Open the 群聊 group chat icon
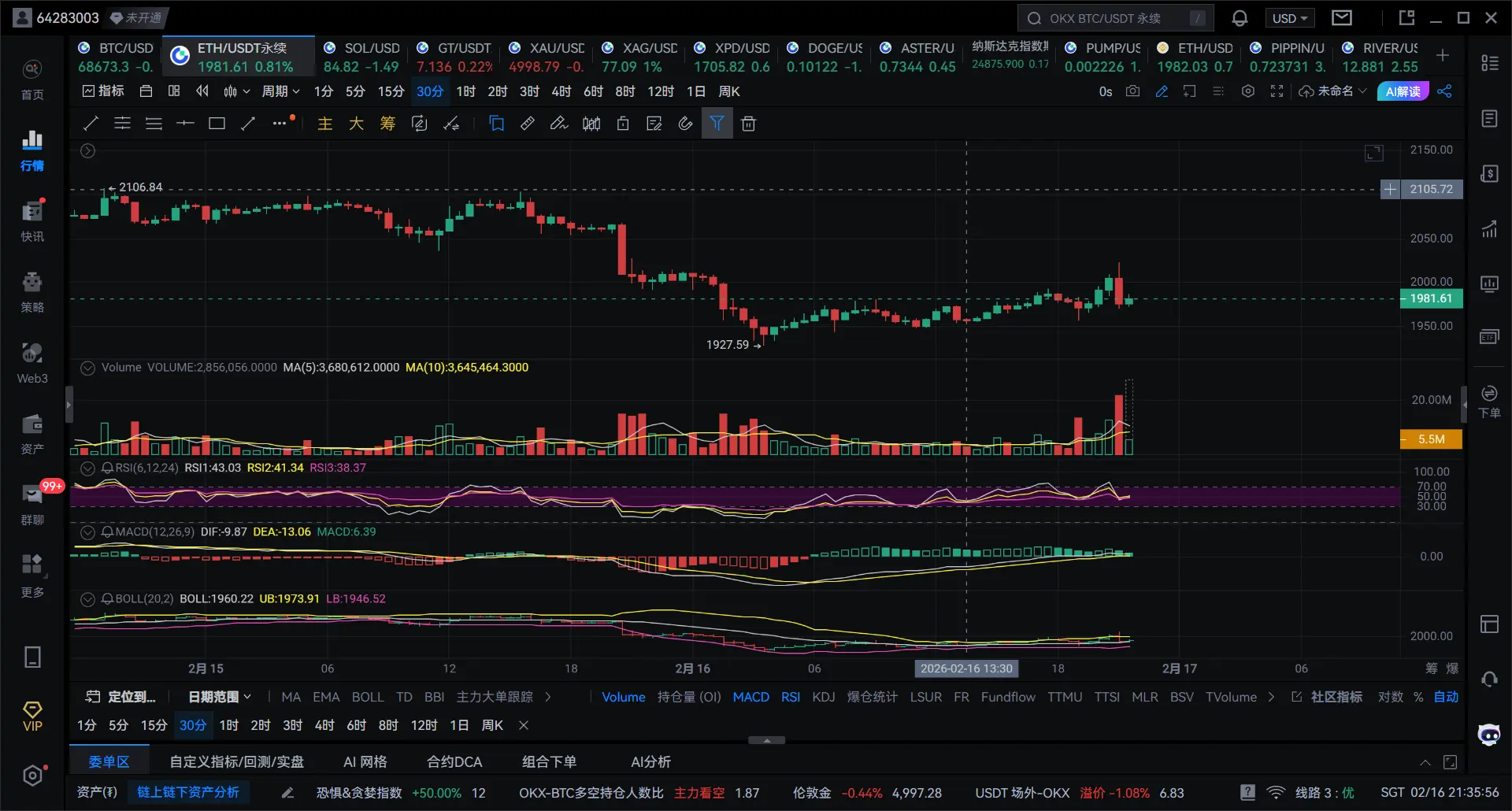This screenshot has width=1512, height=811. (x=32, y=504)
